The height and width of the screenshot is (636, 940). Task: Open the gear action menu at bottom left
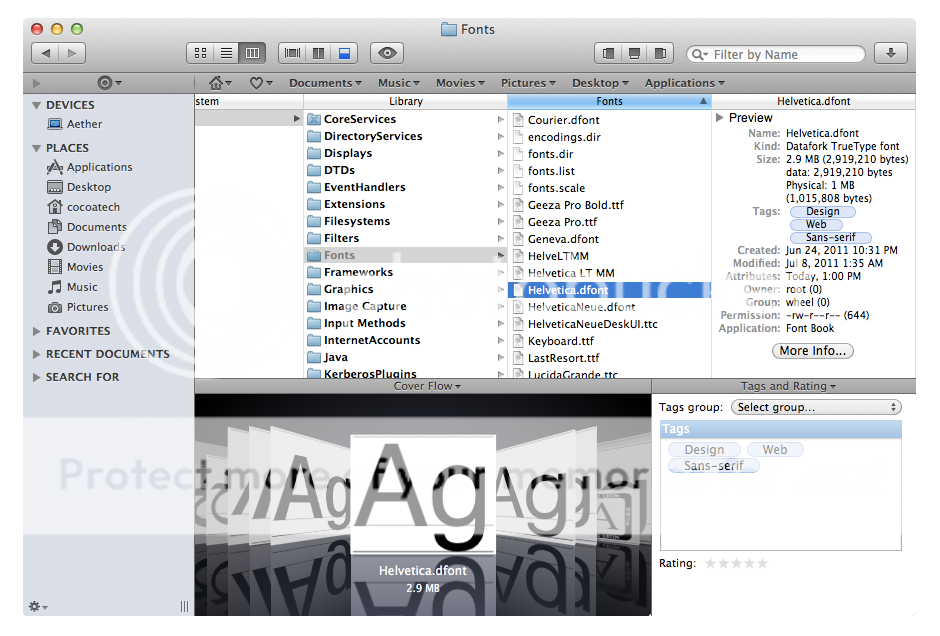coord(38,606)
